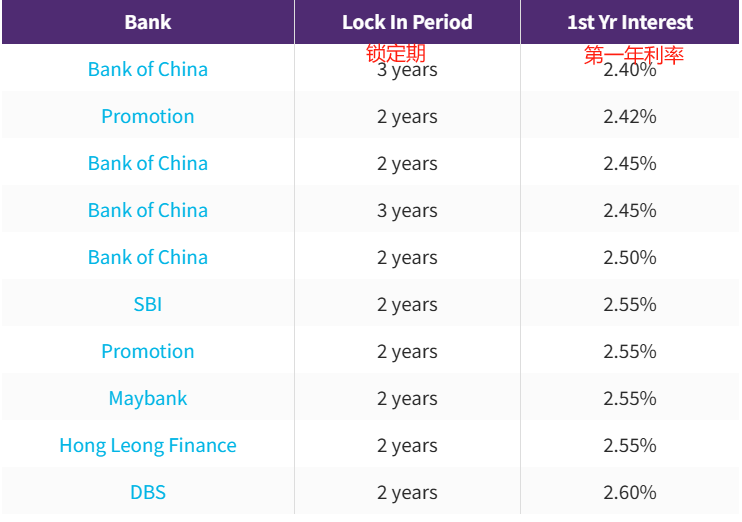Open the Hong Leong Finance link
Image resolution: width=742 pixels, height=522 pixels.
click(x=148, y=445)
